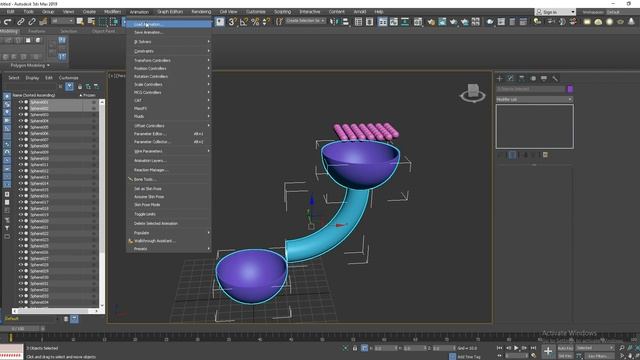Expand the IK Solvers submenu
The height and width of the screenshot is (360, 640).
tap(169, 42)
